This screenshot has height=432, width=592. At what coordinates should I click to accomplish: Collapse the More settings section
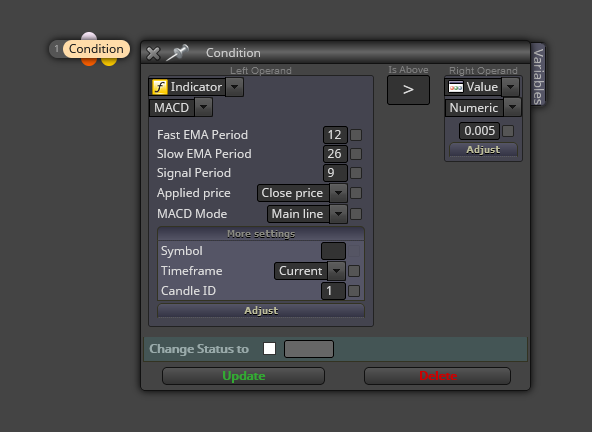[x=261, y=234]
